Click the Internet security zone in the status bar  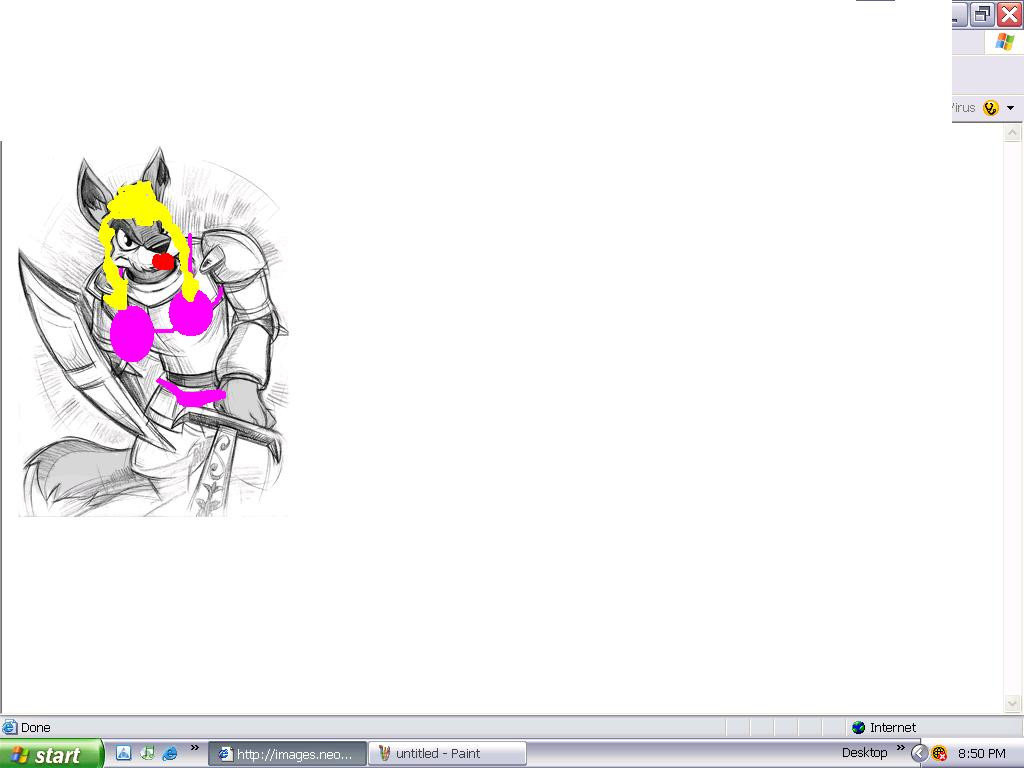pyautogui.click(x=884, y=728)
